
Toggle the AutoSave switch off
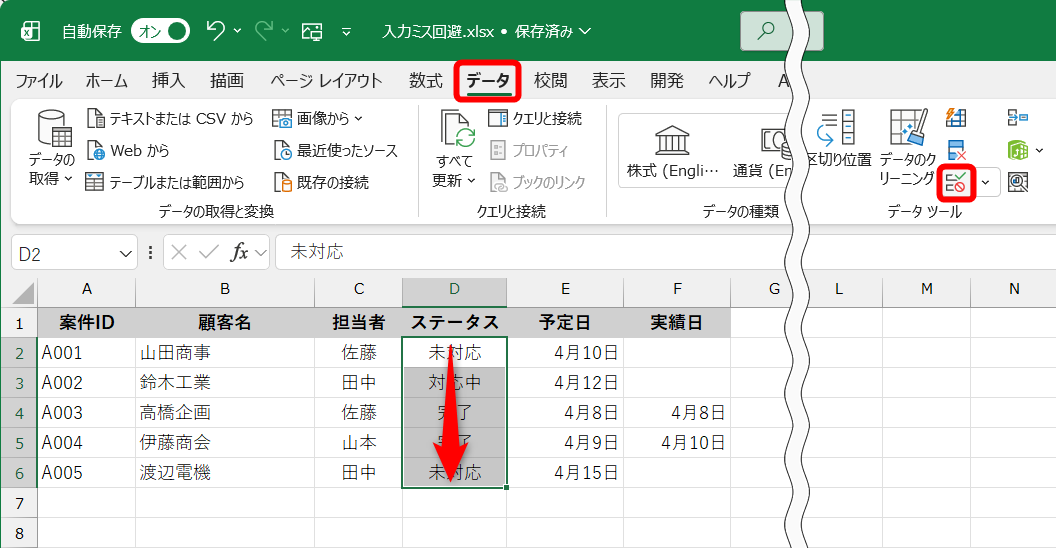coord(160,31)
